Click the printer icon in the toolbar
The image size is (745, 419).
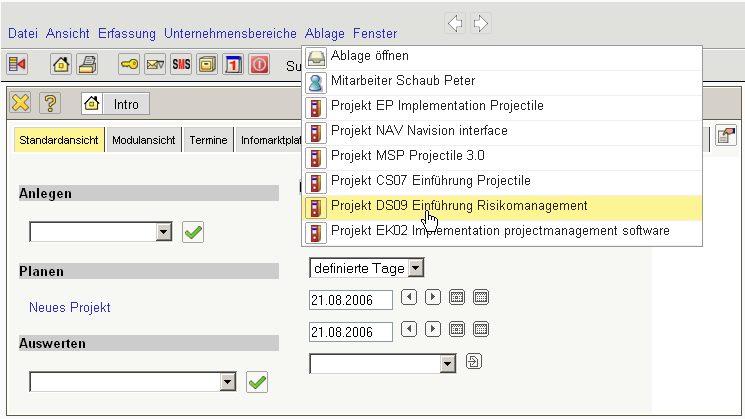coord(87,65)
